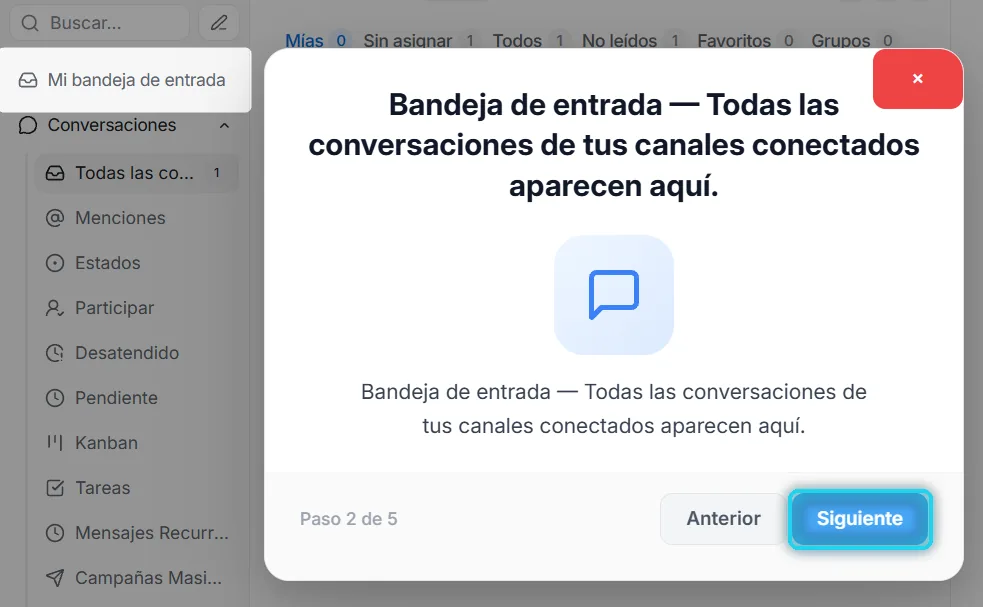Open the Grupos tab

tap(852, 41)
